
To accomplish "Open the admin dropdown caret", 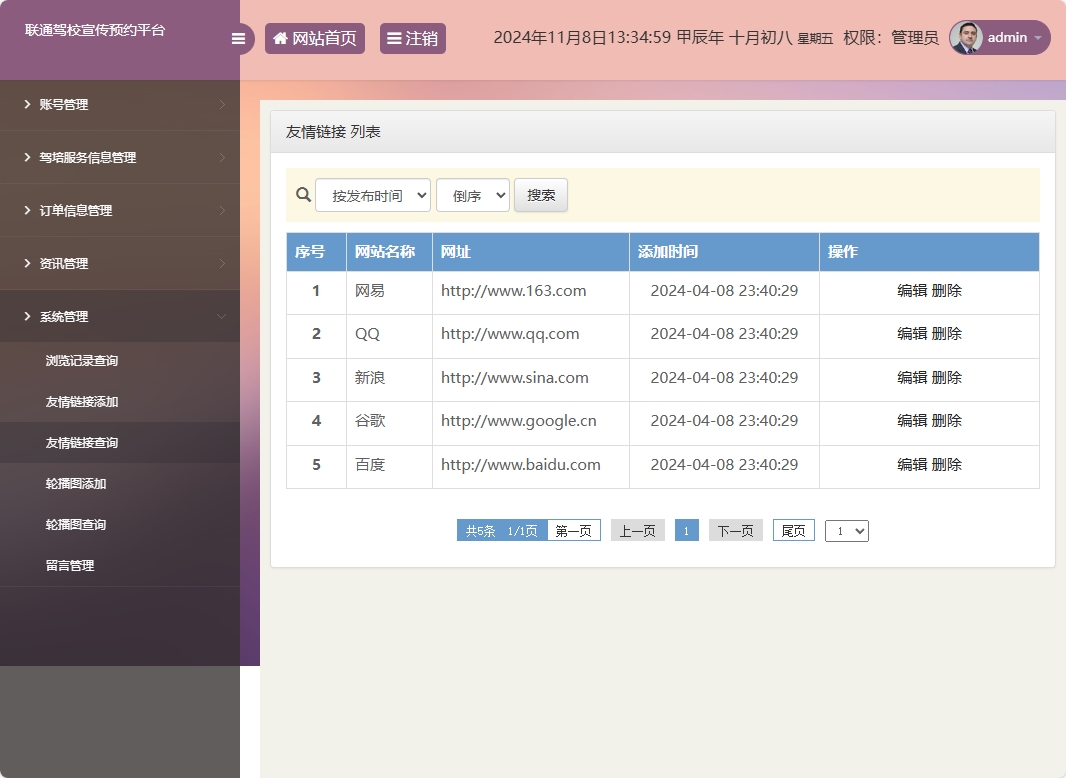I will 1038,38.
